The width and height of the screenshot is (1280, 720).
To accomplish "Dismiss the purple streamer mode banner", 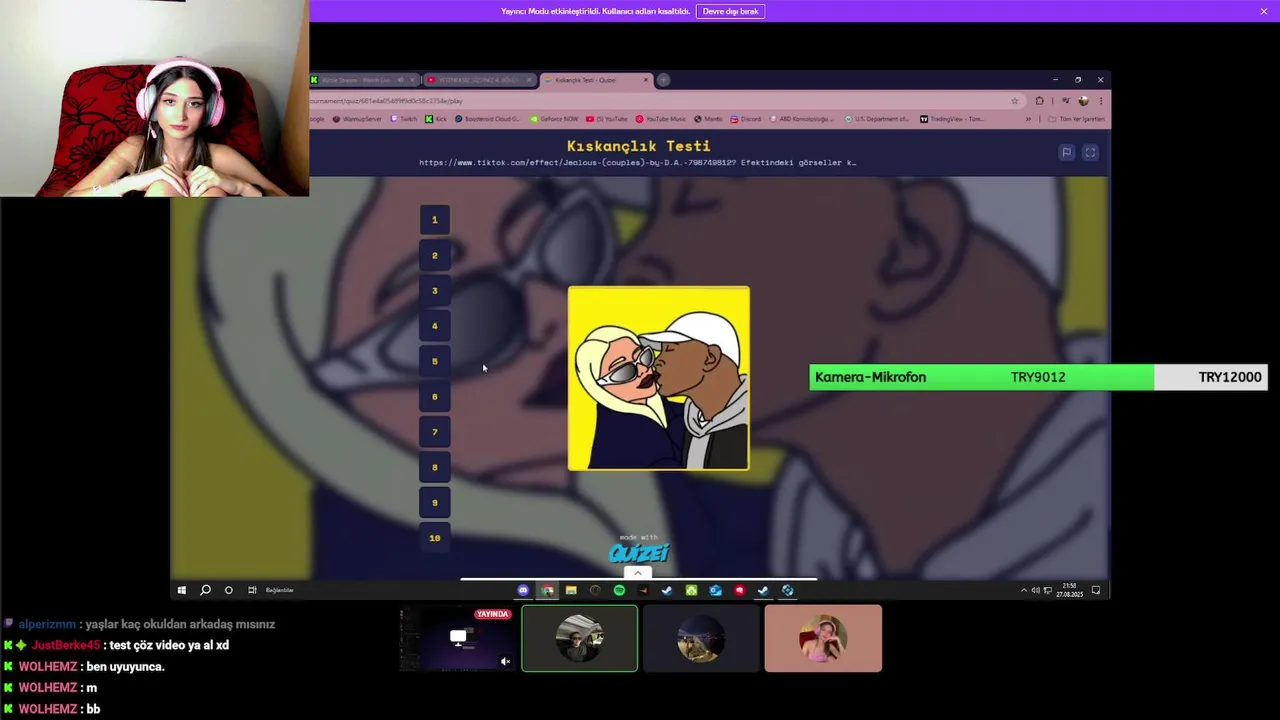I will [x=1264, y=11].
